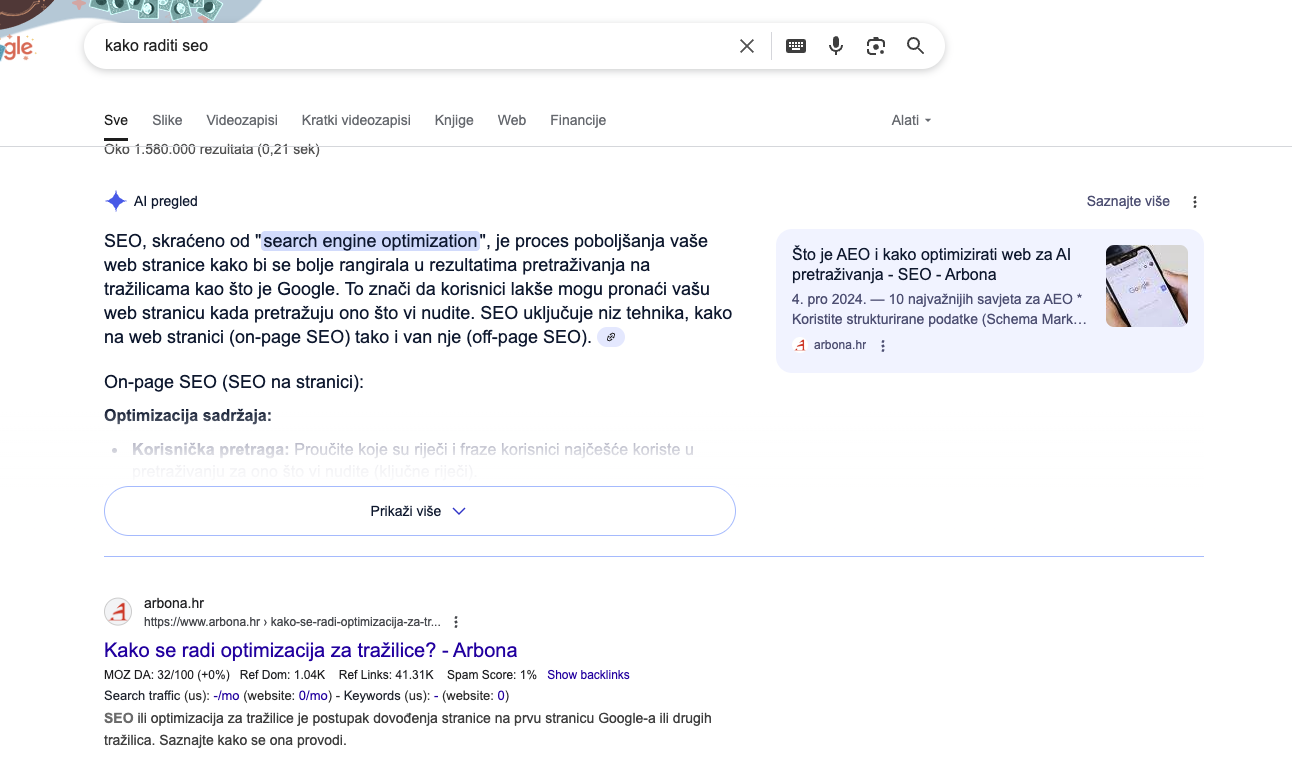This screenshot has height=771, width=1292.
Task: Open the on-screen keyboard input tool
Action: 796,46
